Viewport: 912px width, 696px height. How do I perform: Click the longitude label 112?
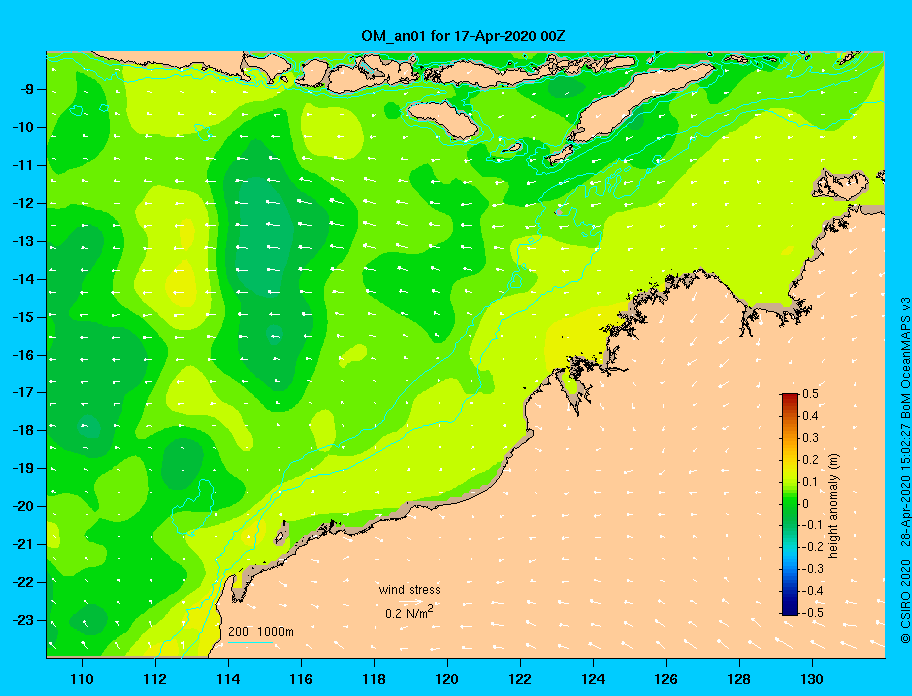(x=155, y=679)
